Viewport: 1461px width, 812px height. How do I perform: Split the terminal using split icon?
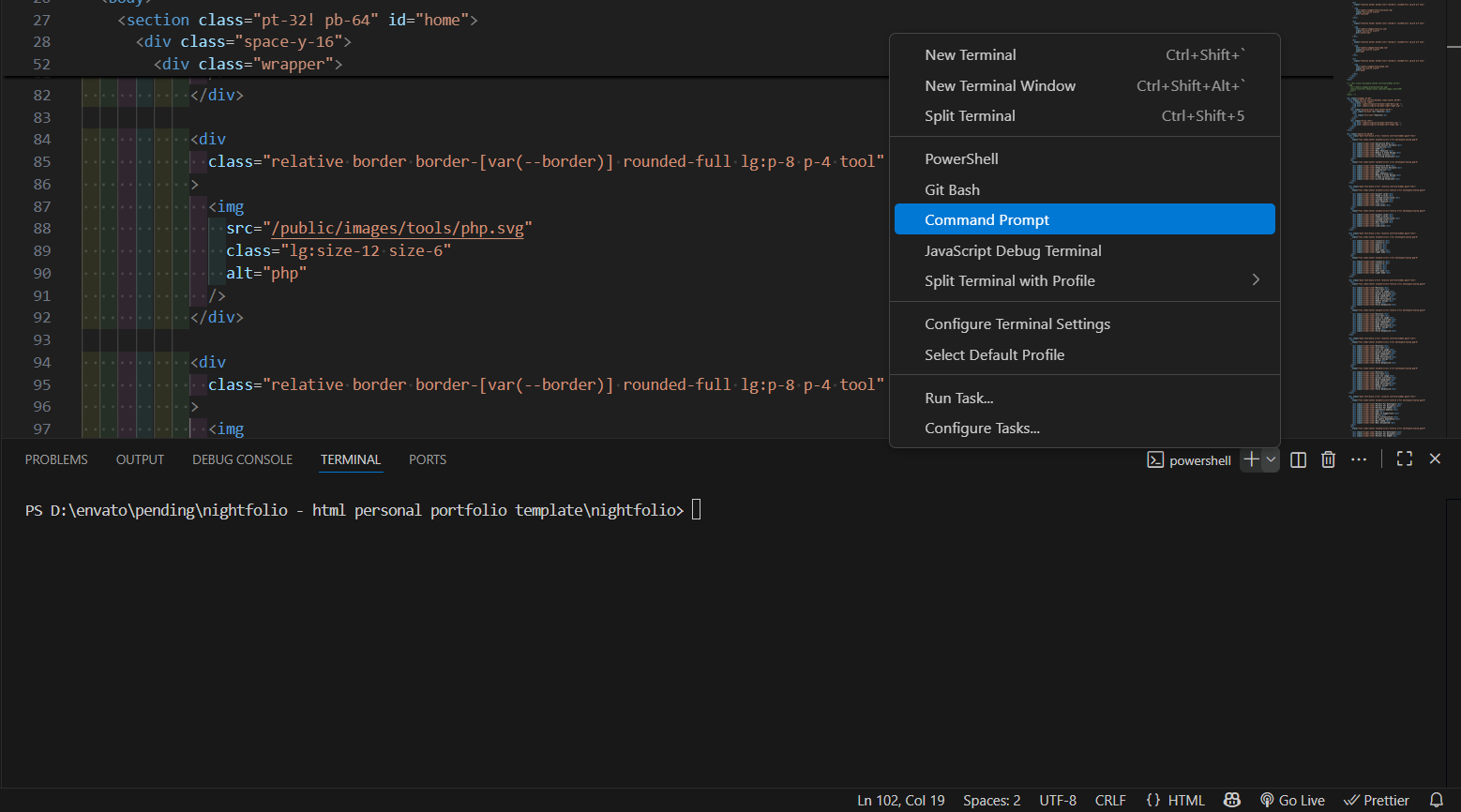(1298, 459)
